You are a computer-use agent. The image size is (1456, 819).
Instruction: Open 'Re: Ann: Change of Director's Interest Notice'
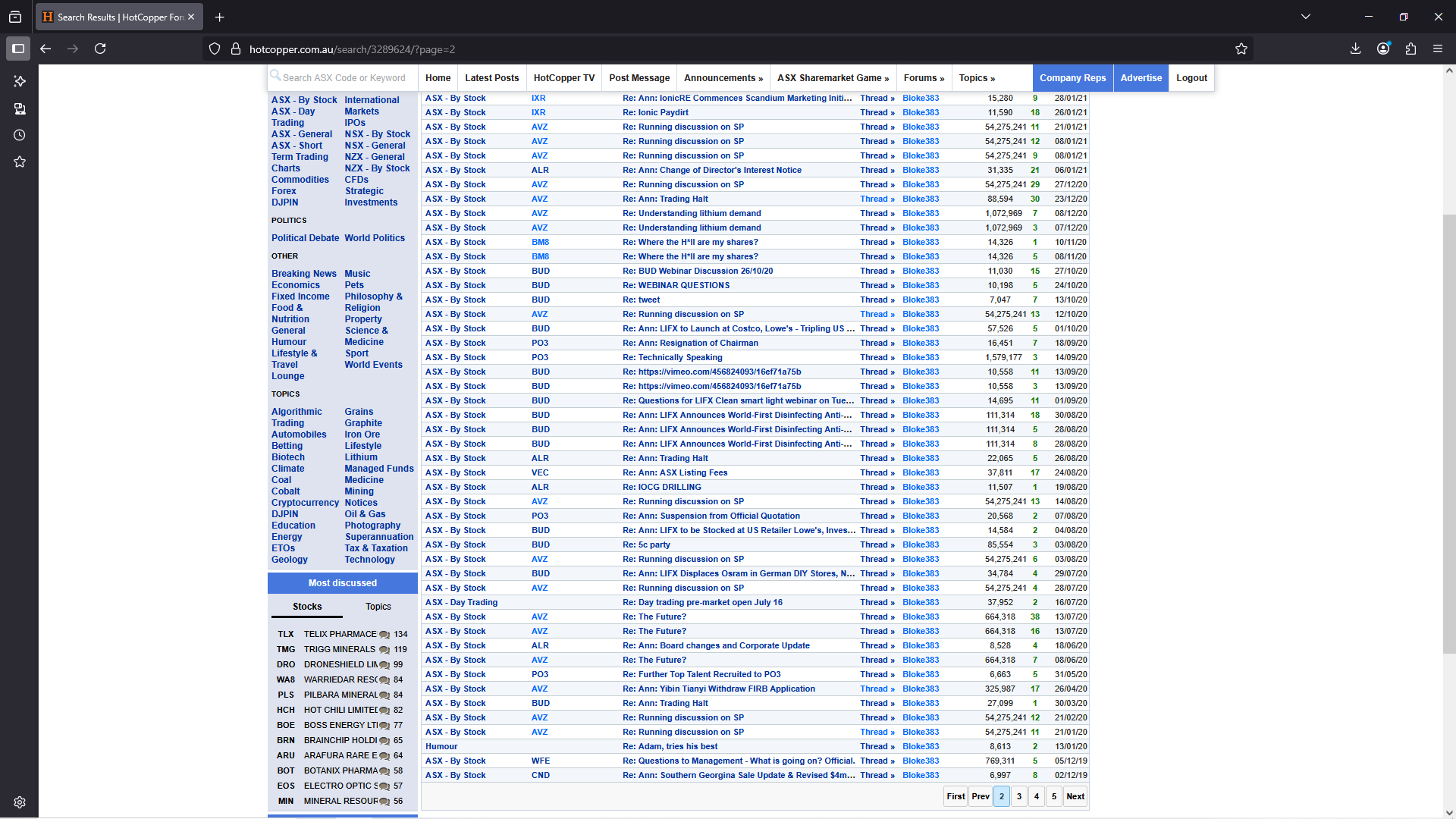pyautogui.click(x=712, y=170)
